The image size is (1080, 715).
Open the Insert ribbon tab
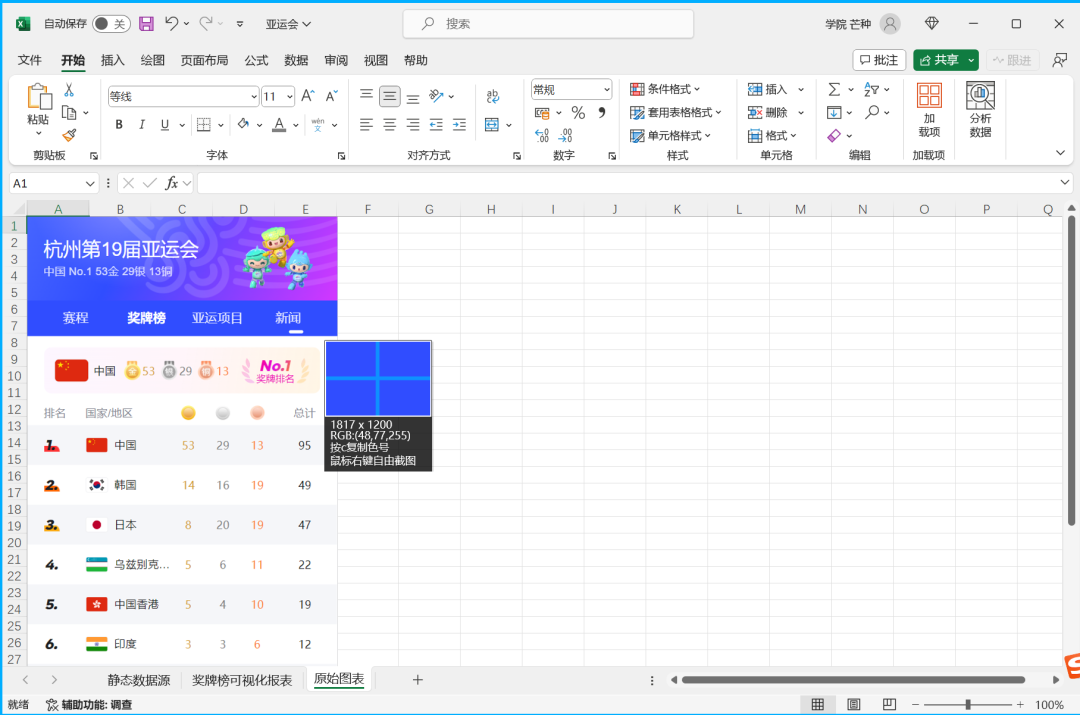click(x=113, y=60)
